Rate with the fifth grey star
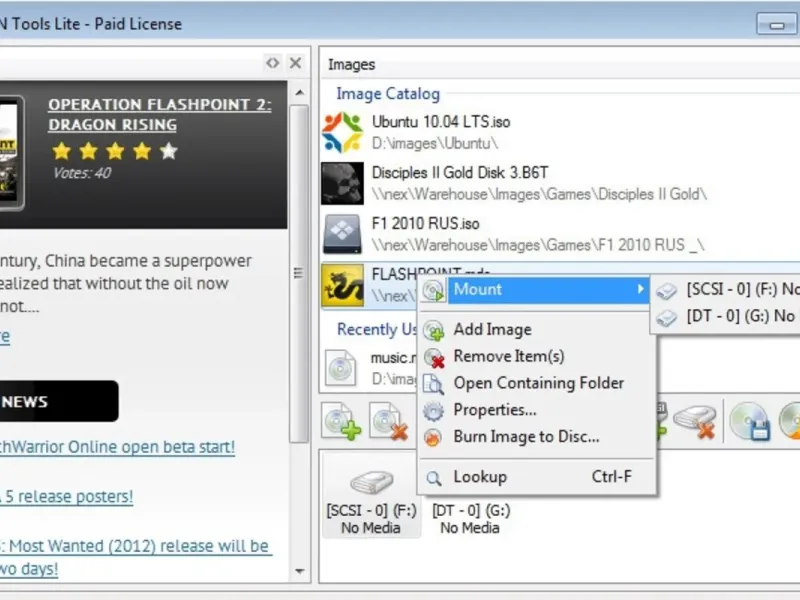 click(x=169, y=151)
